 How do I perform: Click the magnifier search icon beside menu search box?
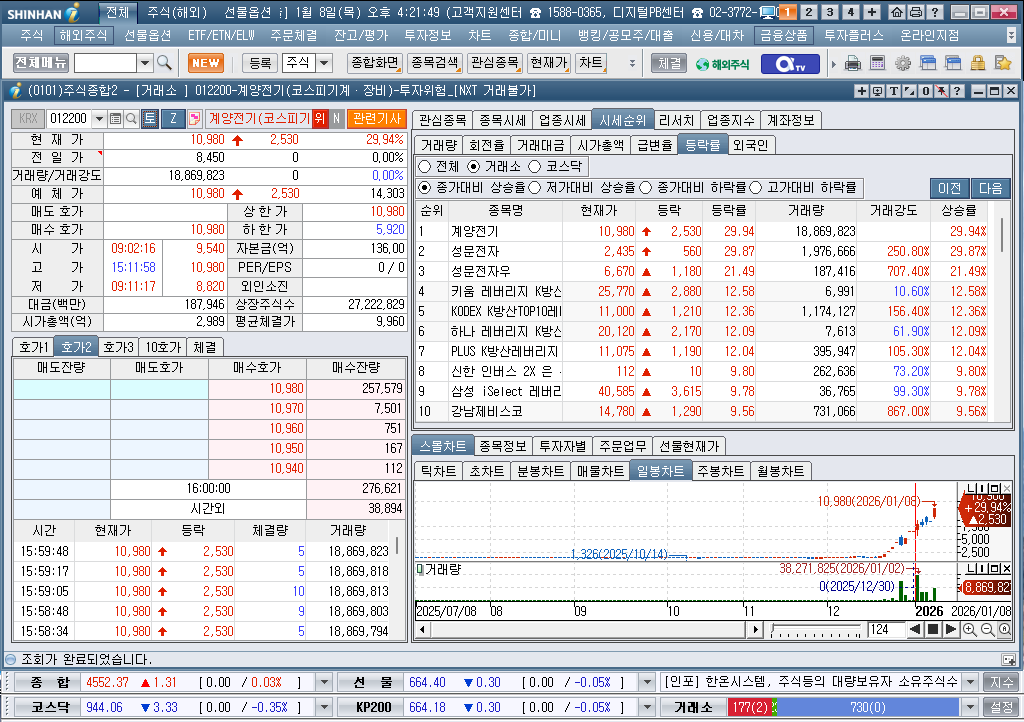[165, 63]
